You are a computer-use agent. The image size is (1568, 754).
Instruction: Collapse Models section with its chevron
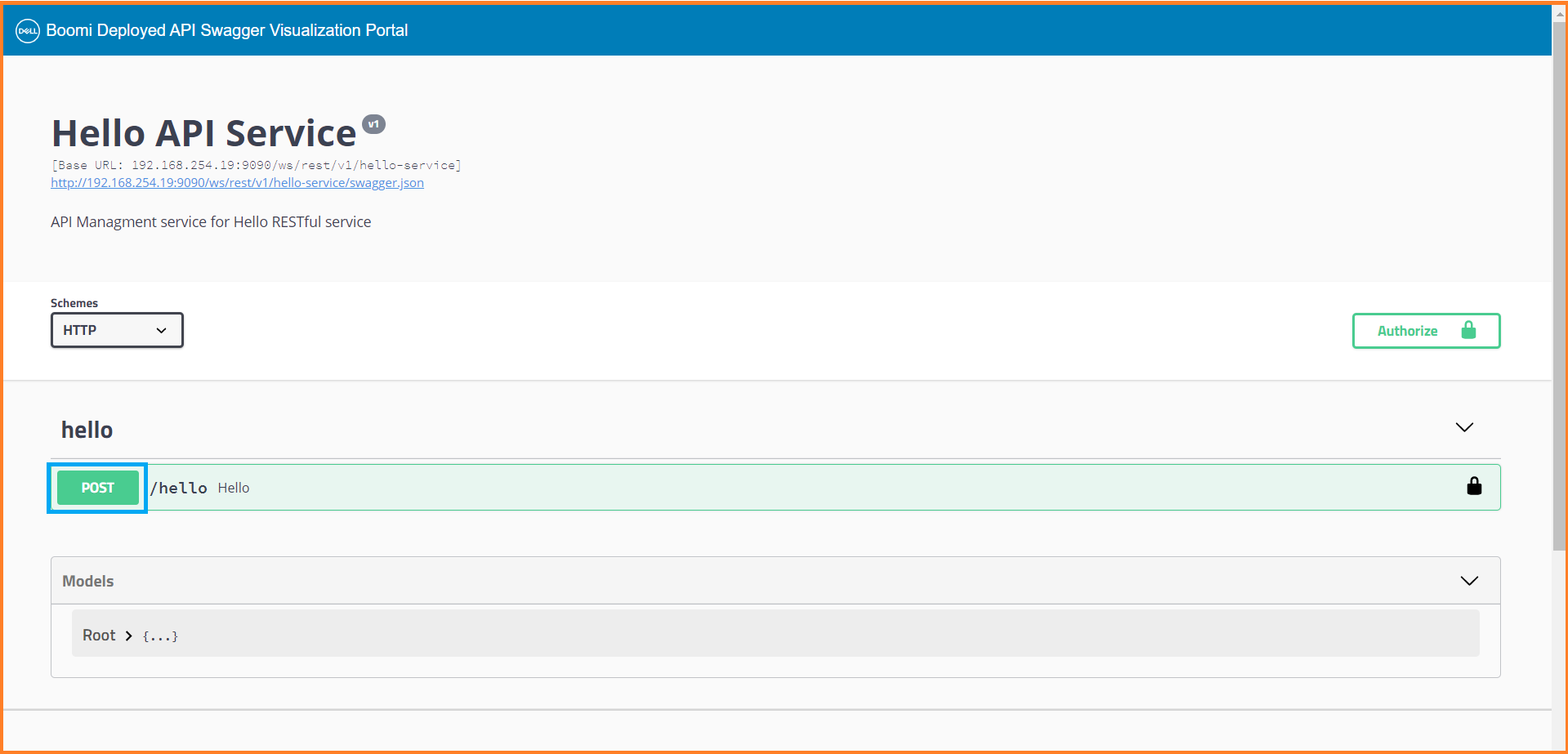point(1468,581)
